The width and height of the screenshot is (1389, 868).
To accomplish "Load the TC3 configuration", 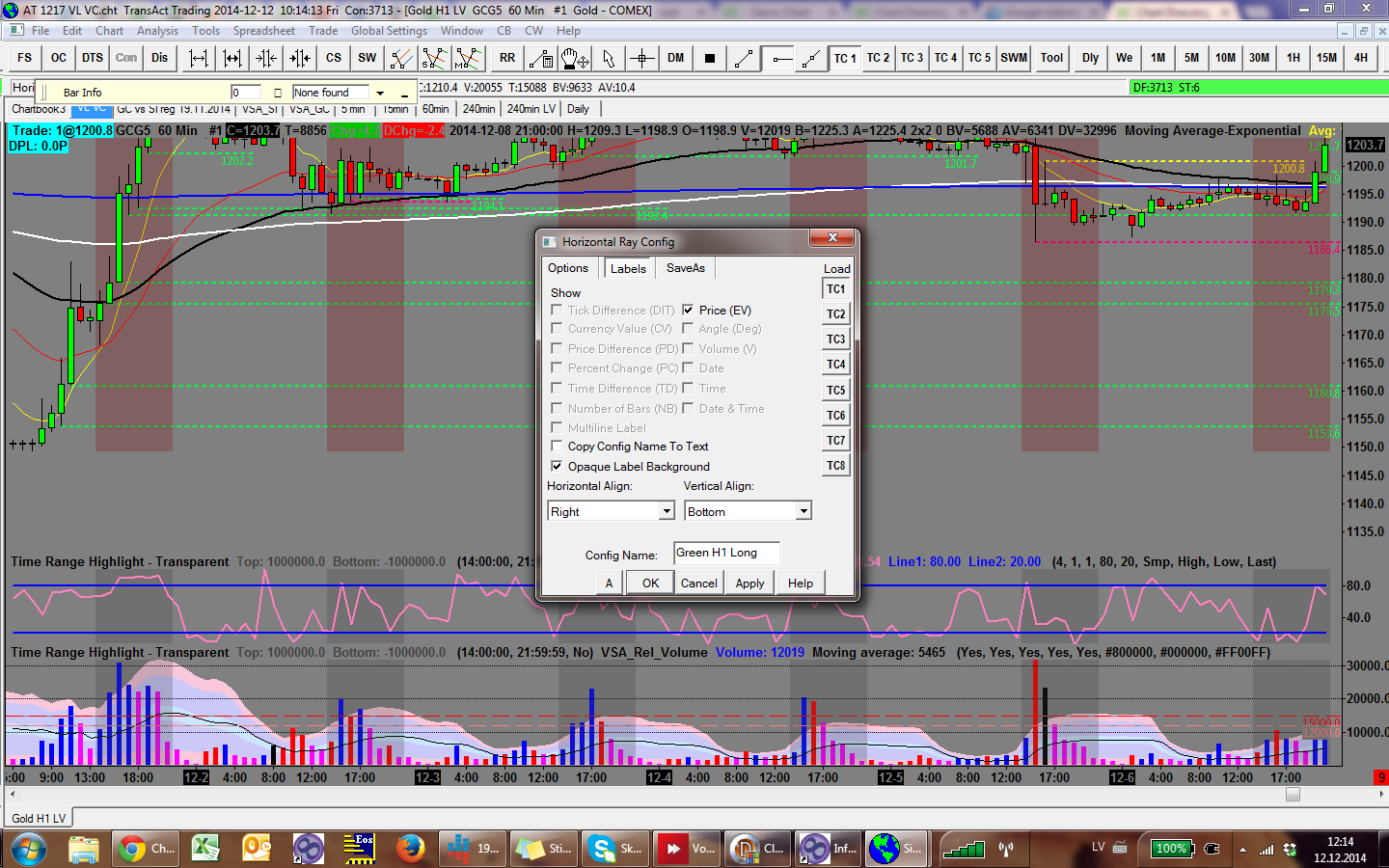I will coord(835,339).
